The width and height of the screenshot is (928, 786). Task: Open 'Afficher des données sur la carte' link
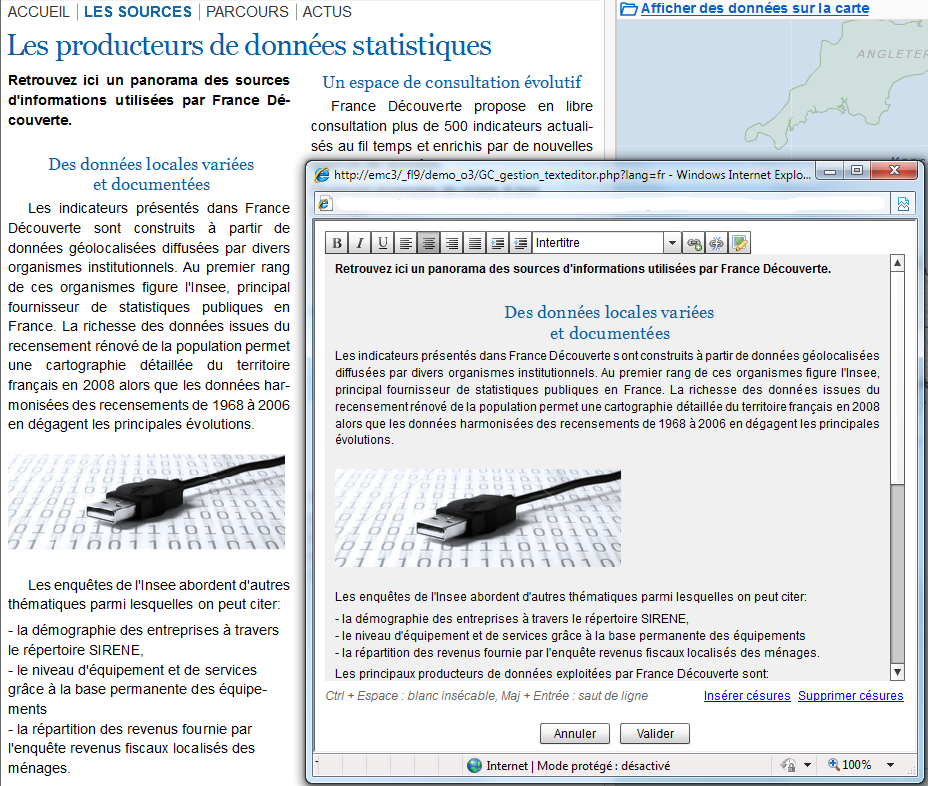click(755, 8)
